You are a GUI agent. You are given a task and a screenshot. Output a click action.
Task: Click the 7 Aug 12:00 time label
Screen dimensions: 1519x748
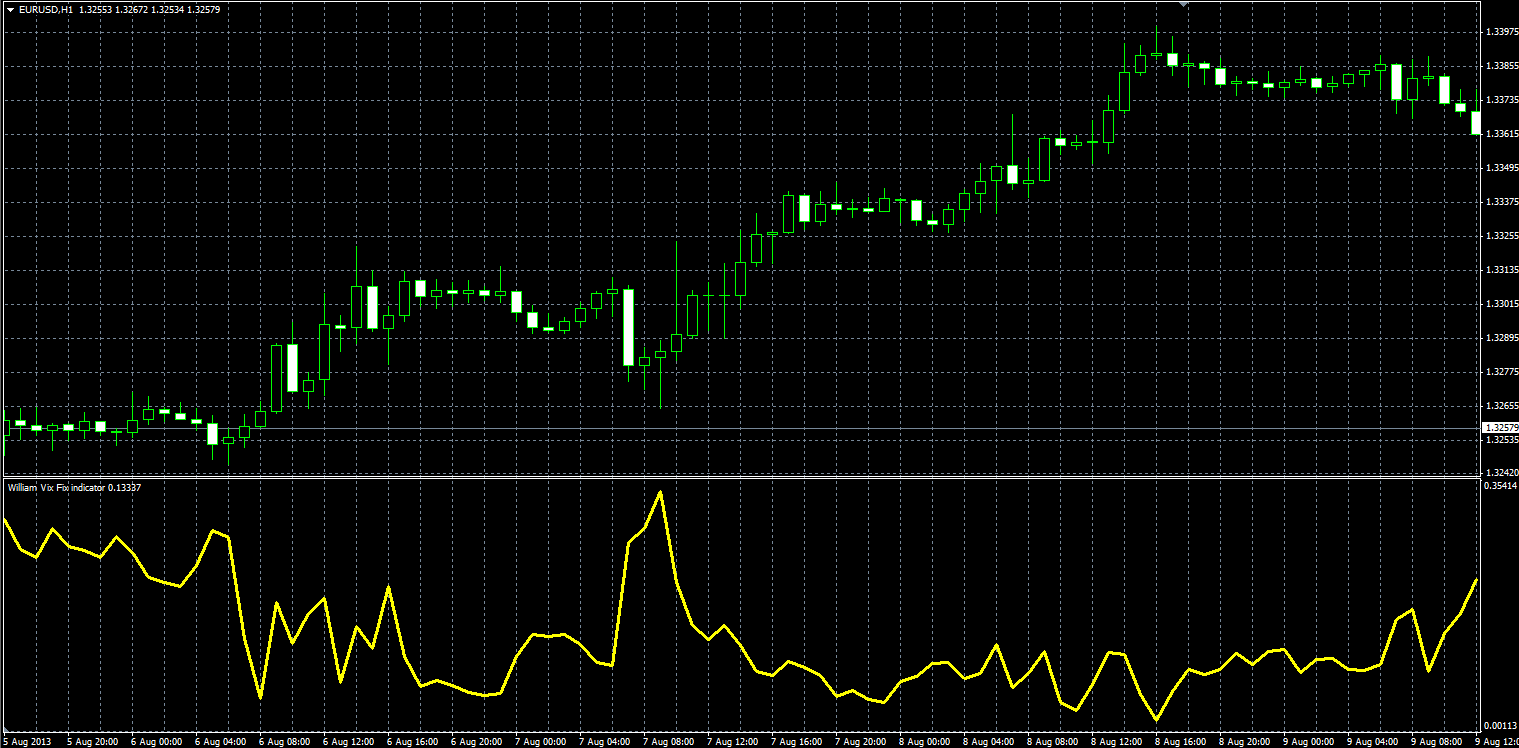point(732,742)
